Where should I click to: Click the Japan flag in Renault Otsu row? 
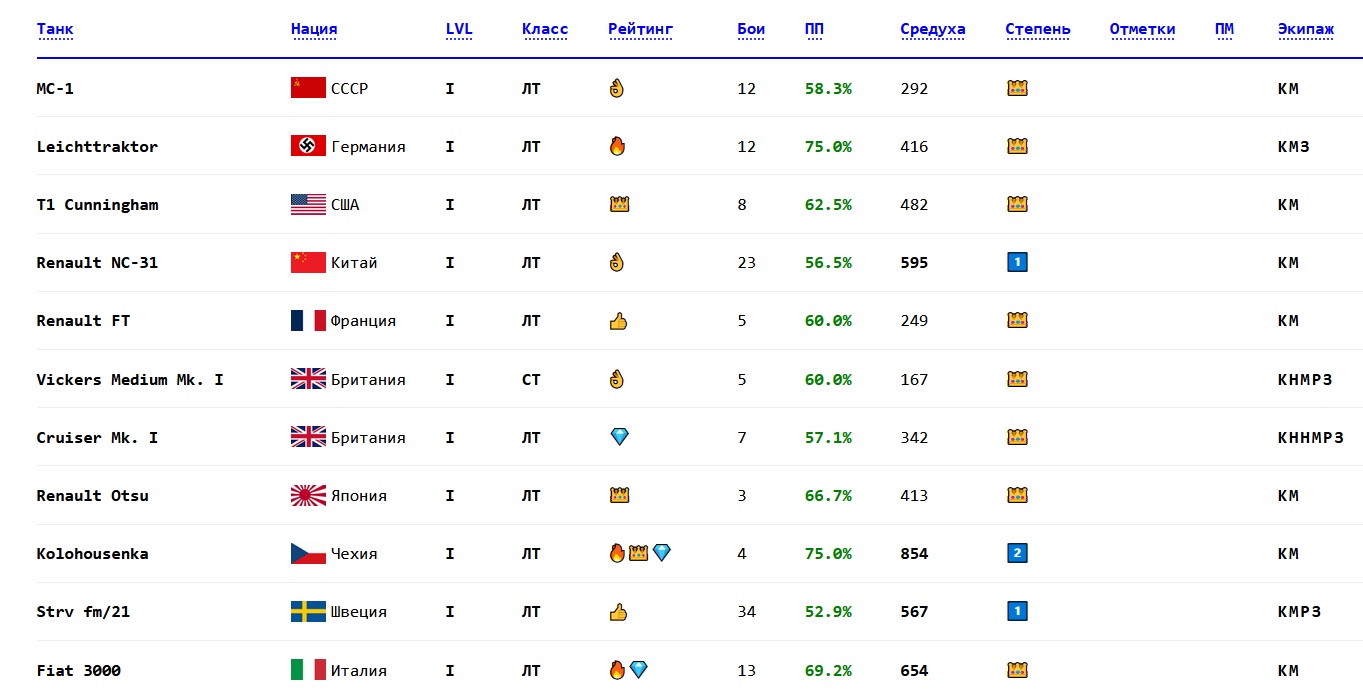tap(308, 495)
